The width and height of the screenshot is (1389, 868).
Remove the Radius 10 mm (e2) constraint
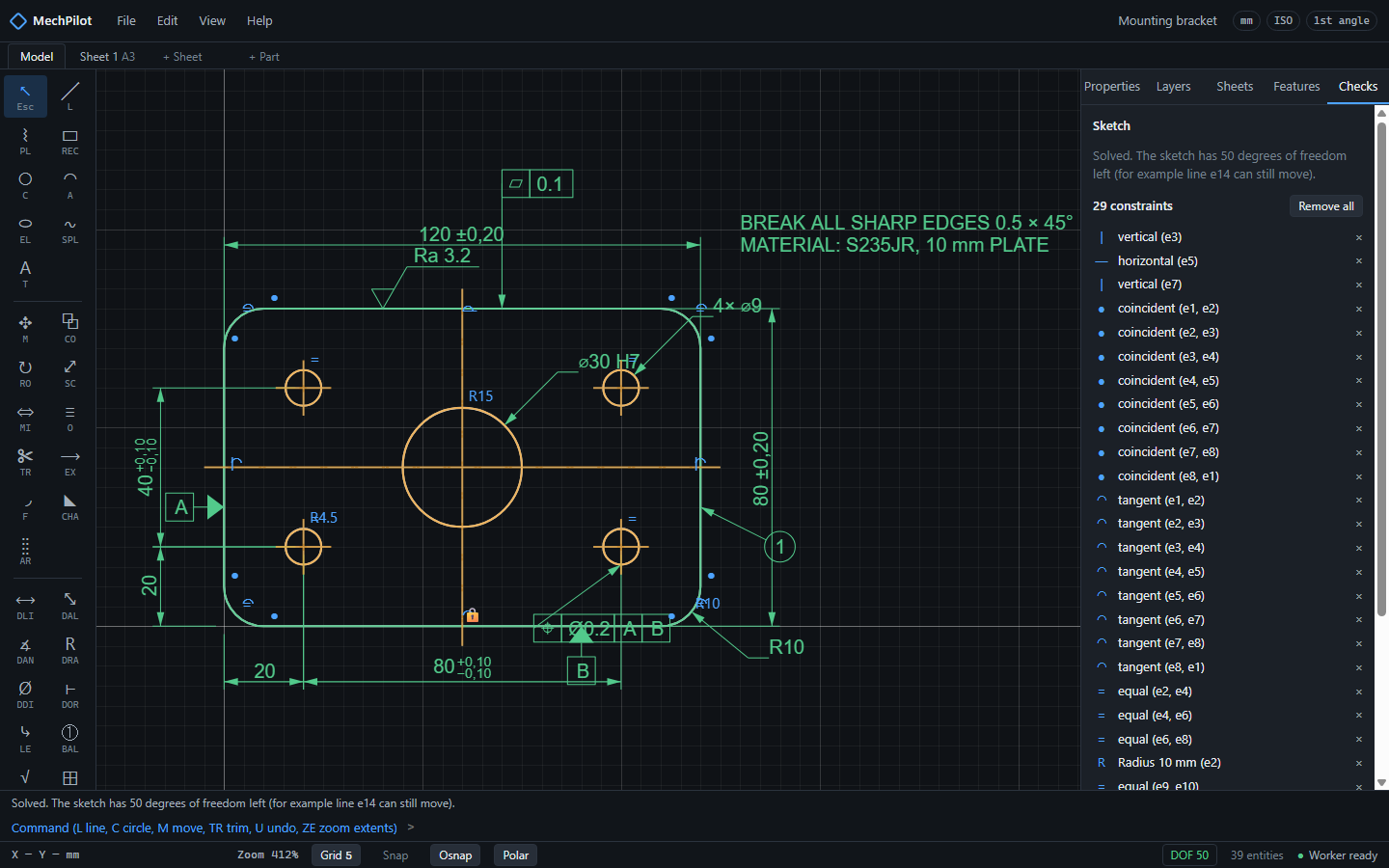(x=1359, y=763)
